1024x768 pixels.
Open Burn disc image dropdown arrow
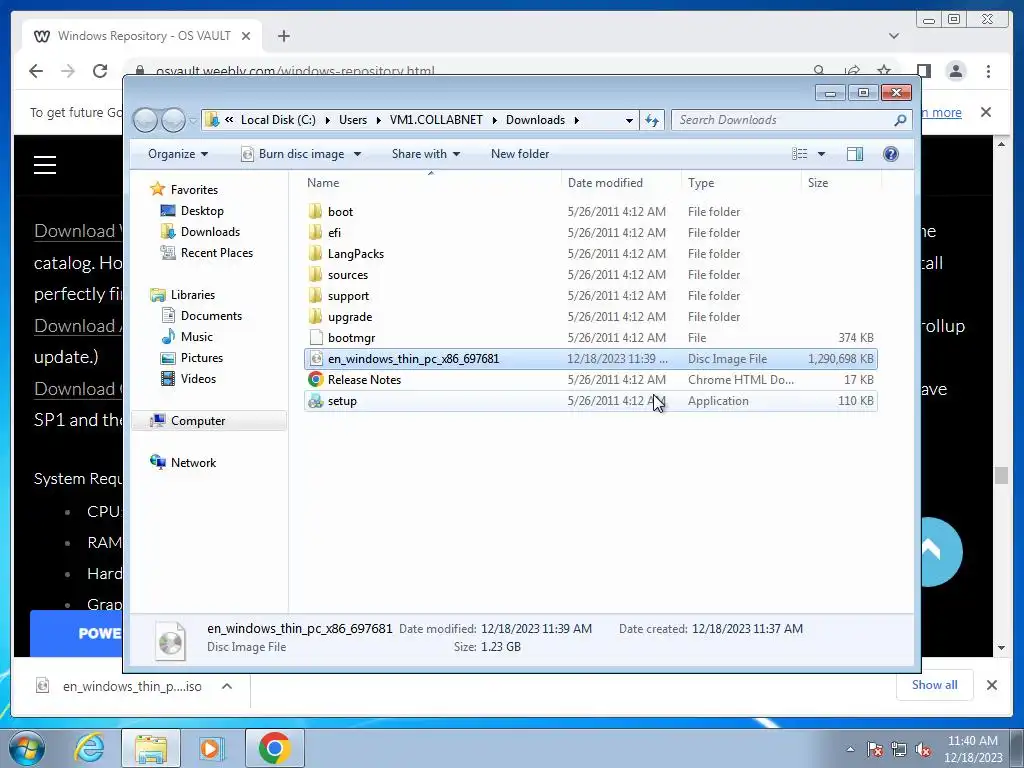click(x=357, y=154)
